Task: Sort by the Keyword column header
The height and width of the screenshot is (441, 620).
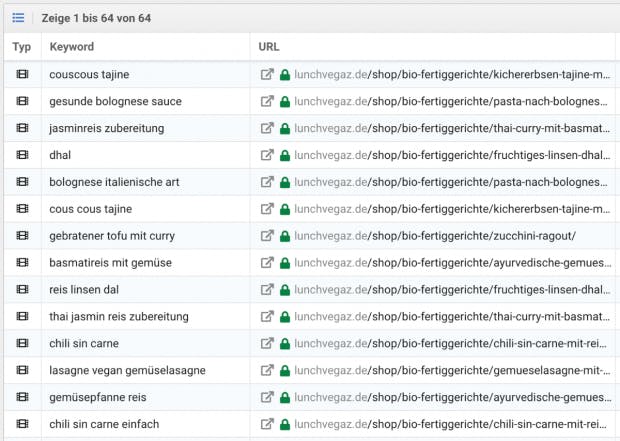Action: point(72,47)
